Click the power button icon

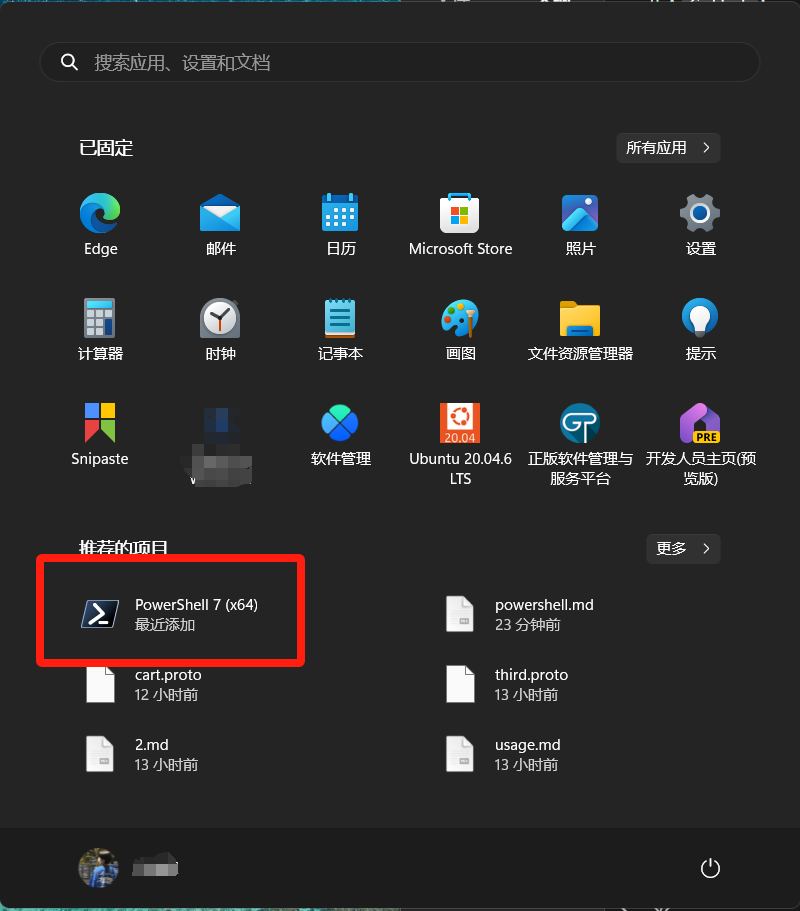(710, 869)
